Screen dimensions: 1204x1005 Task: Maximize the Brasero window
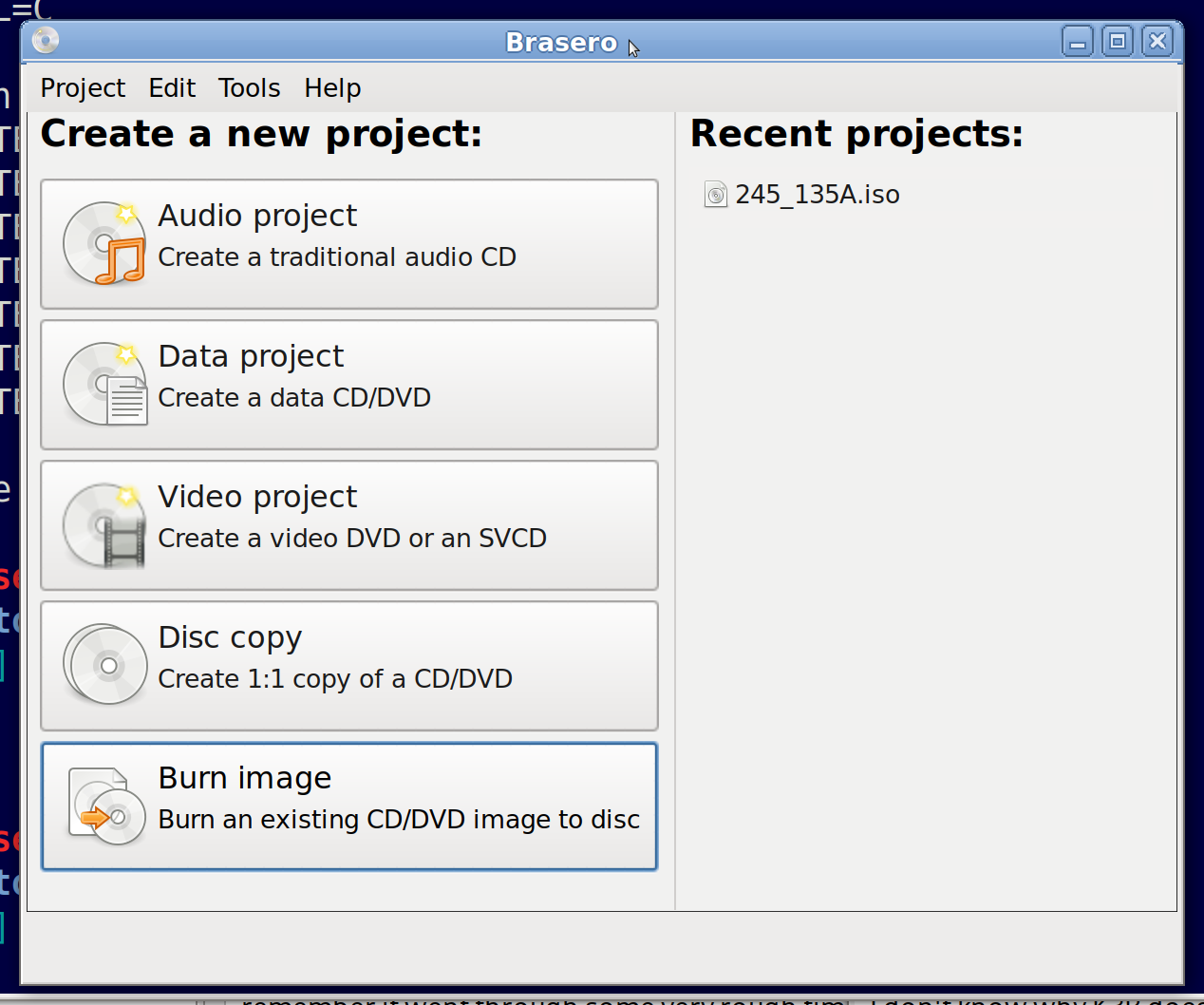click(x=1118, y=42)
